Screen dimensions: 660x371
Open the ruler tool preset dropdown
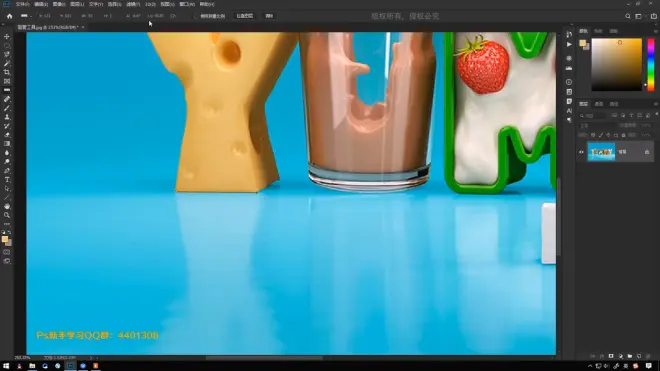(26, 16)
